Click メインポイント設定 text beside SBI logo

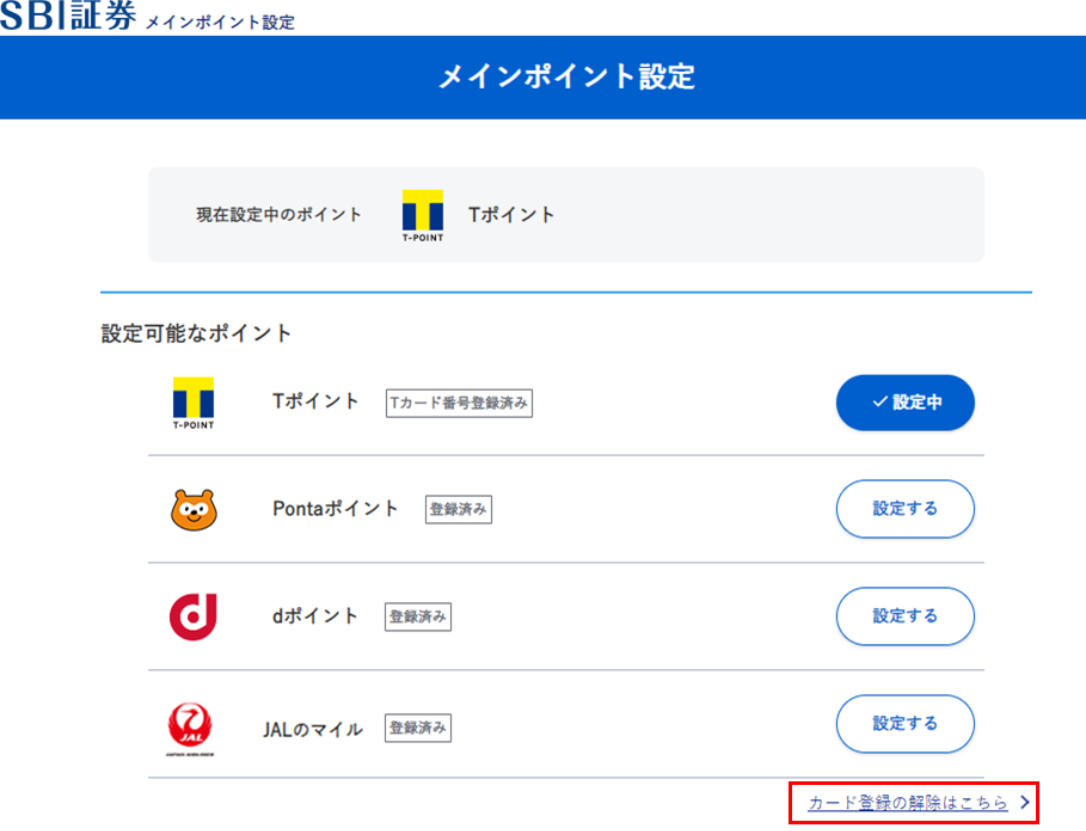click(x=220, y=22)
